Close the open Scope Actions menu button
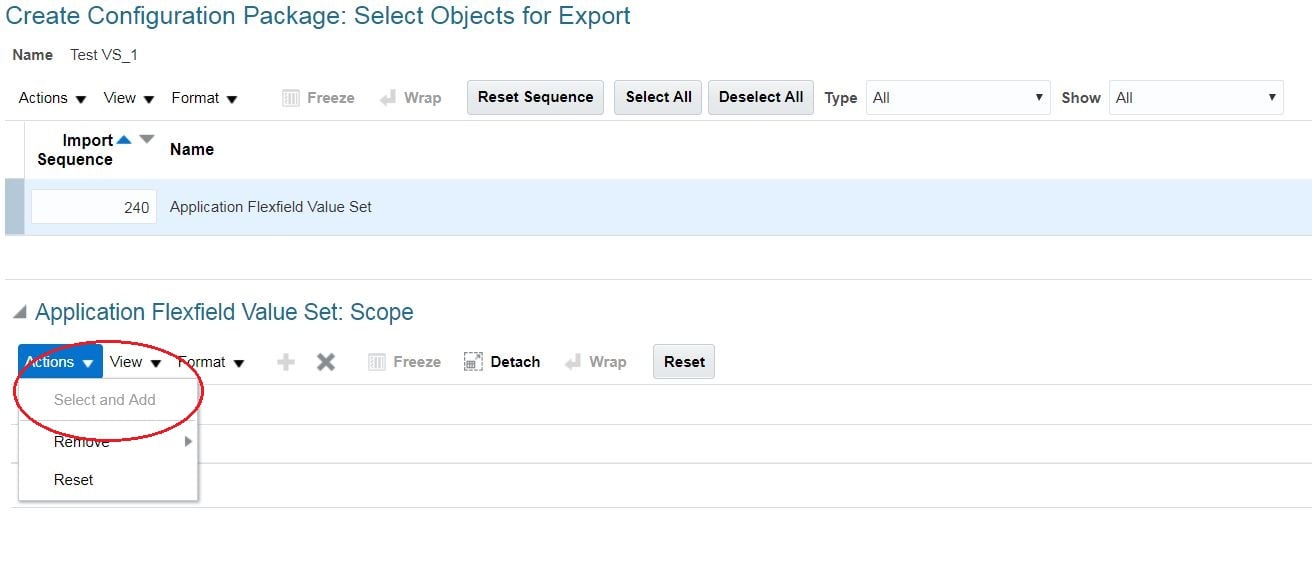Image resolution: width=1312 pixels, height=563 pixels. 60,361
